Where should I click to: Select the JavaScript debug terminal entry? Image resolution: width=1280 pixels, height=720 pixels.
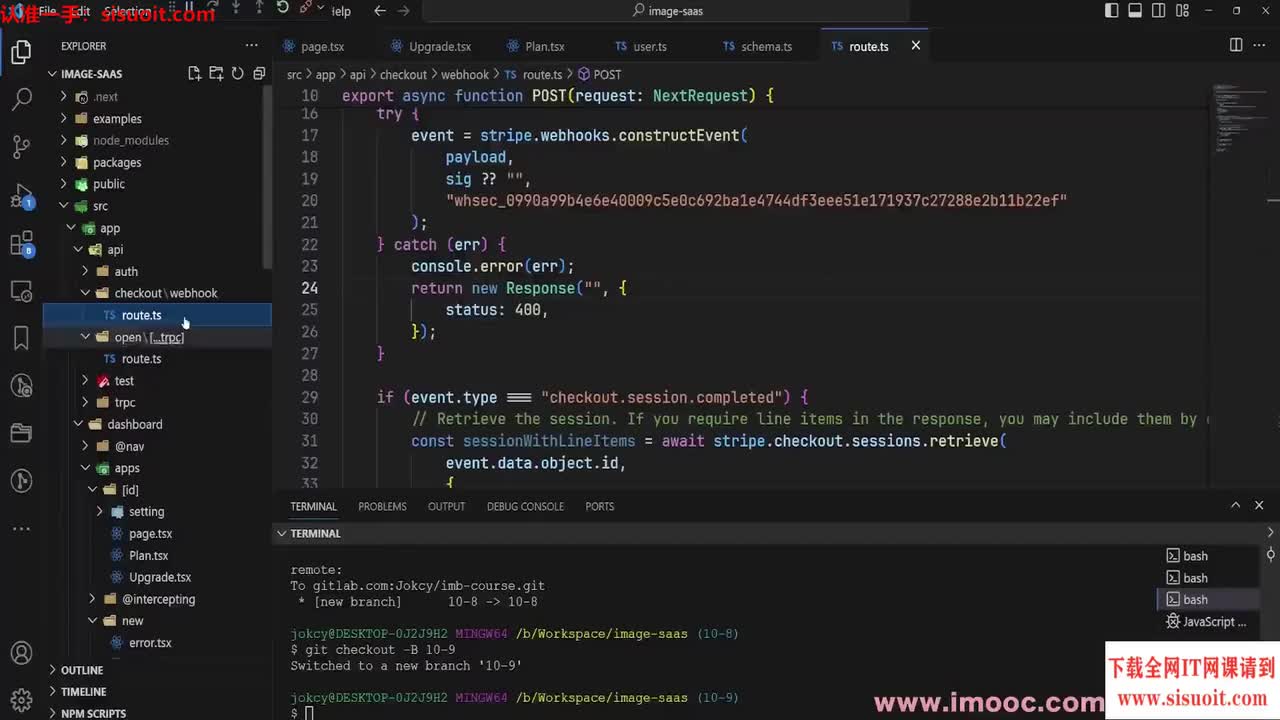pyautogui.click(x=1205, y=622)
